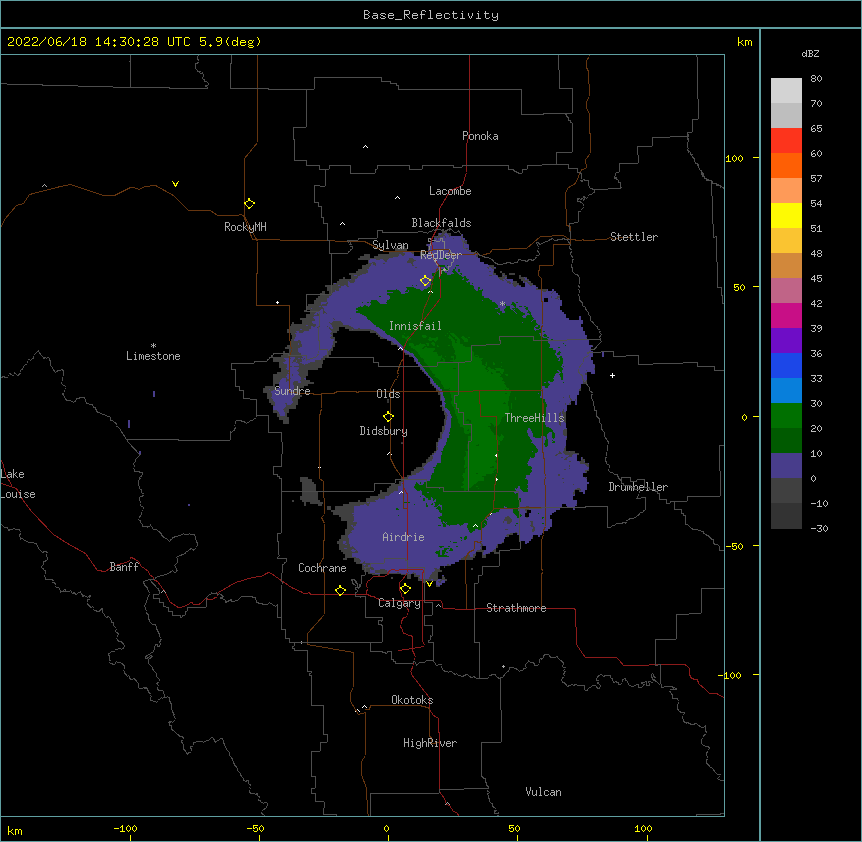Click the Sundre city label
Viewport: 862px width, 842px height.
[292, 391]
